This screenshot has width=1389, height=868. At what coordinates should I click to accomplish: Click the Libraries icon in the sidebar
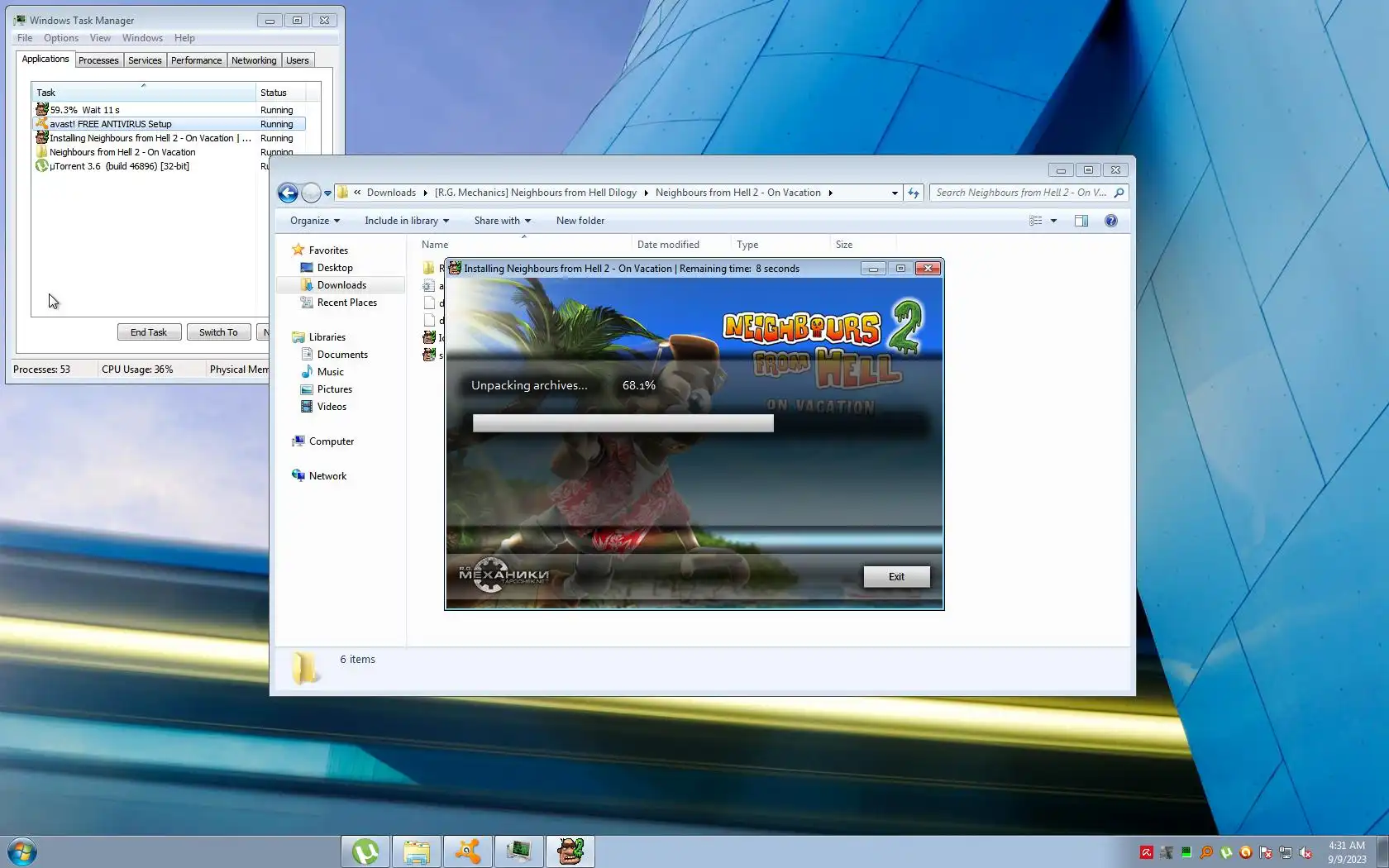(298, 337)
